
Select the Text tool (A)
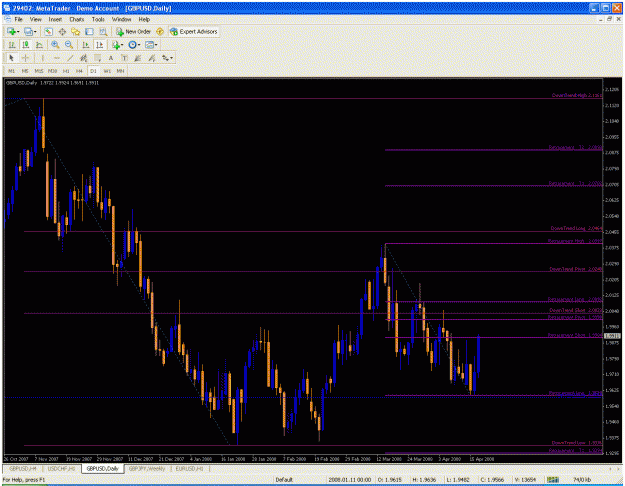(x=111, y=58)
